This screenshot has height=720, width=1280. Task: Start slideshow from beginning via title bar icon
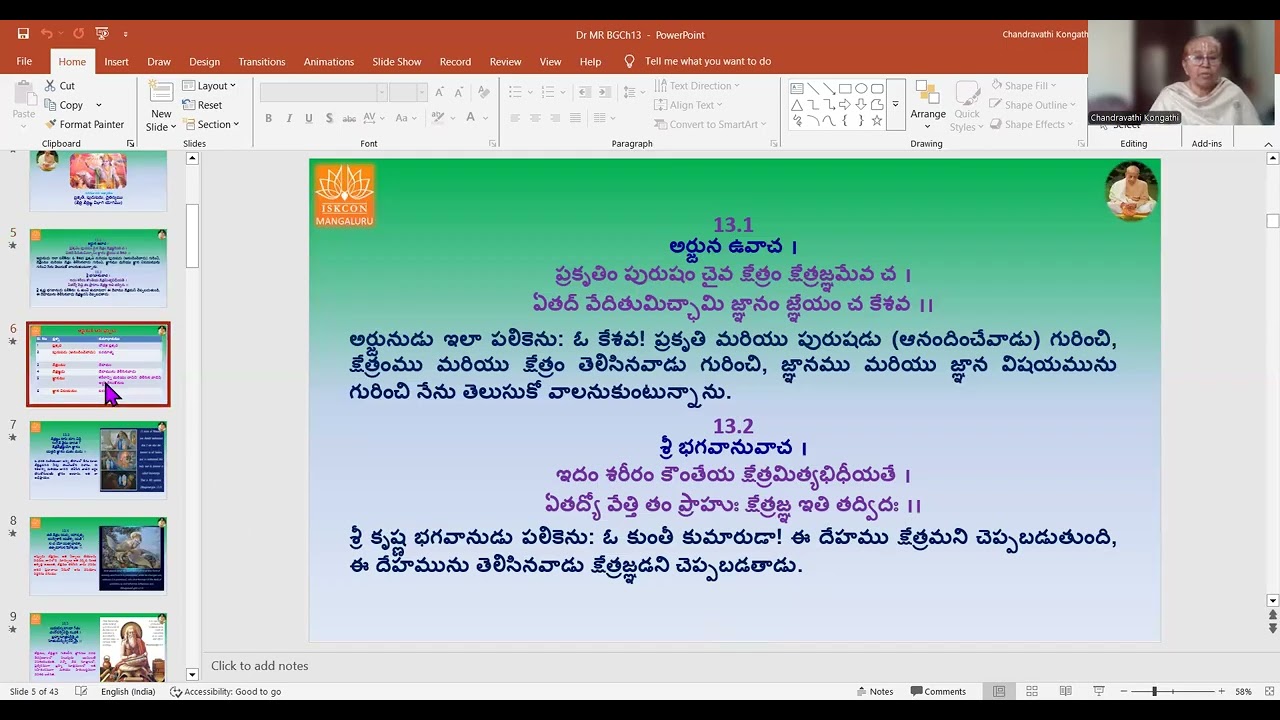(x=101, y=34)
